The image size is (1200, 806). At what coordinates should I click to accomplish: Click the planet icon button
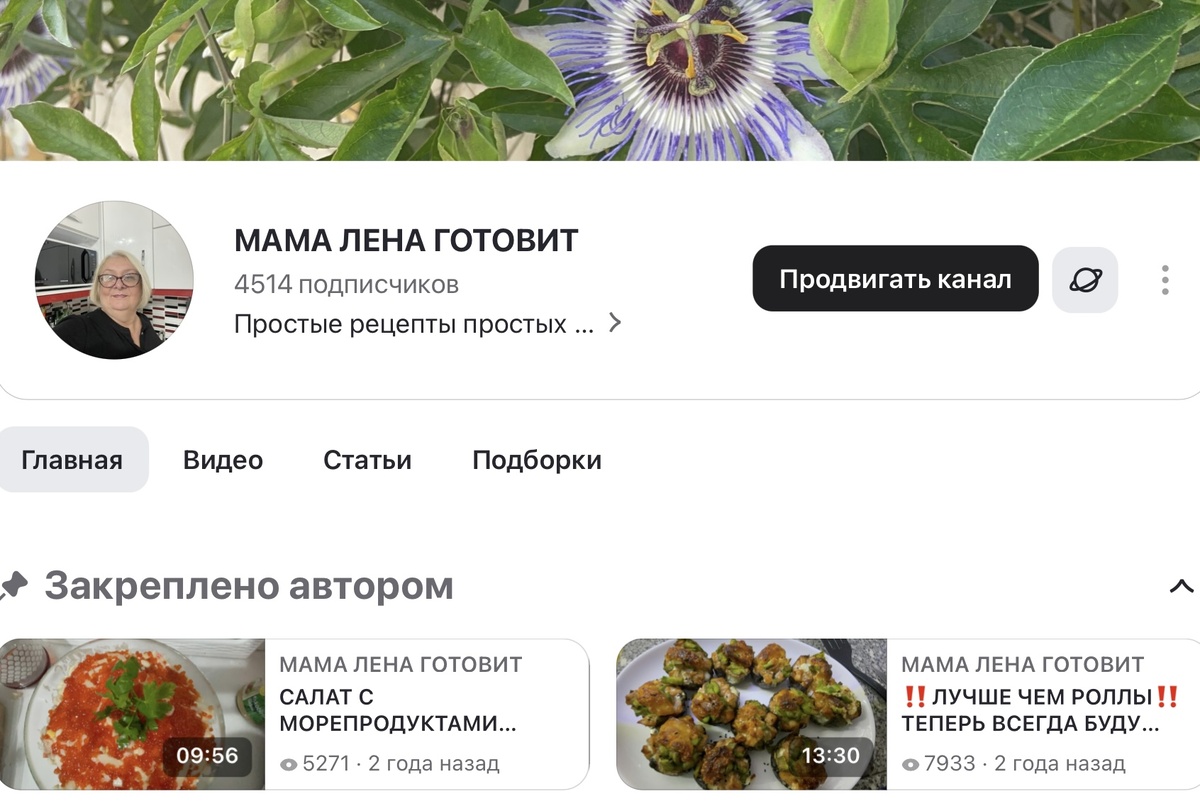tap(1085, 280)
